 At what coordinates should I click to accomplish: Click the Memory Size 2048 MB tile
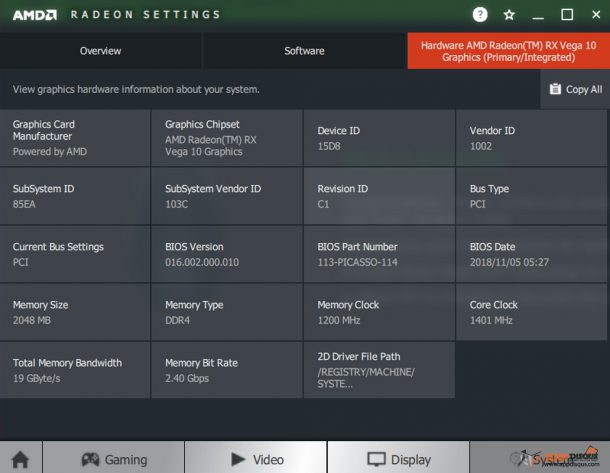click(x=75, y=312)
